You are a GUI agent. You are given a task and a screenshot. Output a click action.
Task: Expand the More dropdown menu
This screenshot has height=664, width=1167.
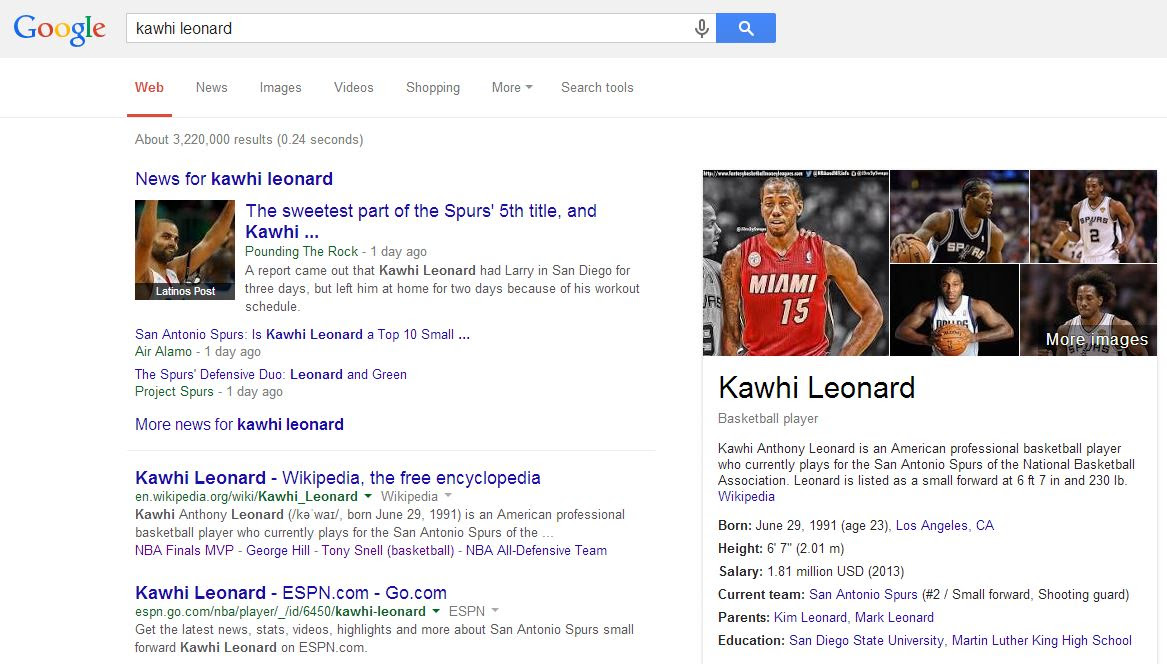512,87
